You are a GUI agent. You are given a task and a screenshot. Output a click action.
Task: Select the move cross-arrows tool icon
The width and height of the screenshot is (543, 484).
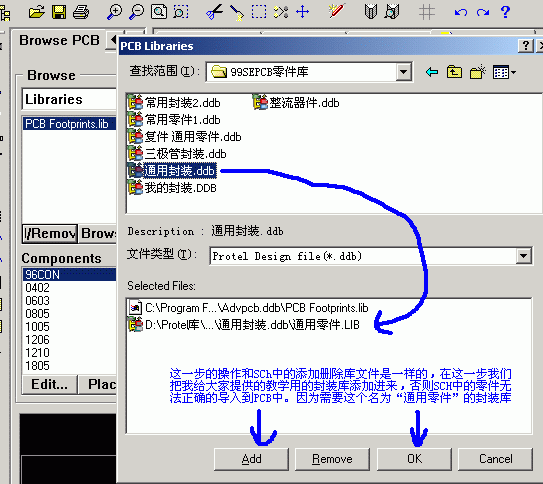303,12
